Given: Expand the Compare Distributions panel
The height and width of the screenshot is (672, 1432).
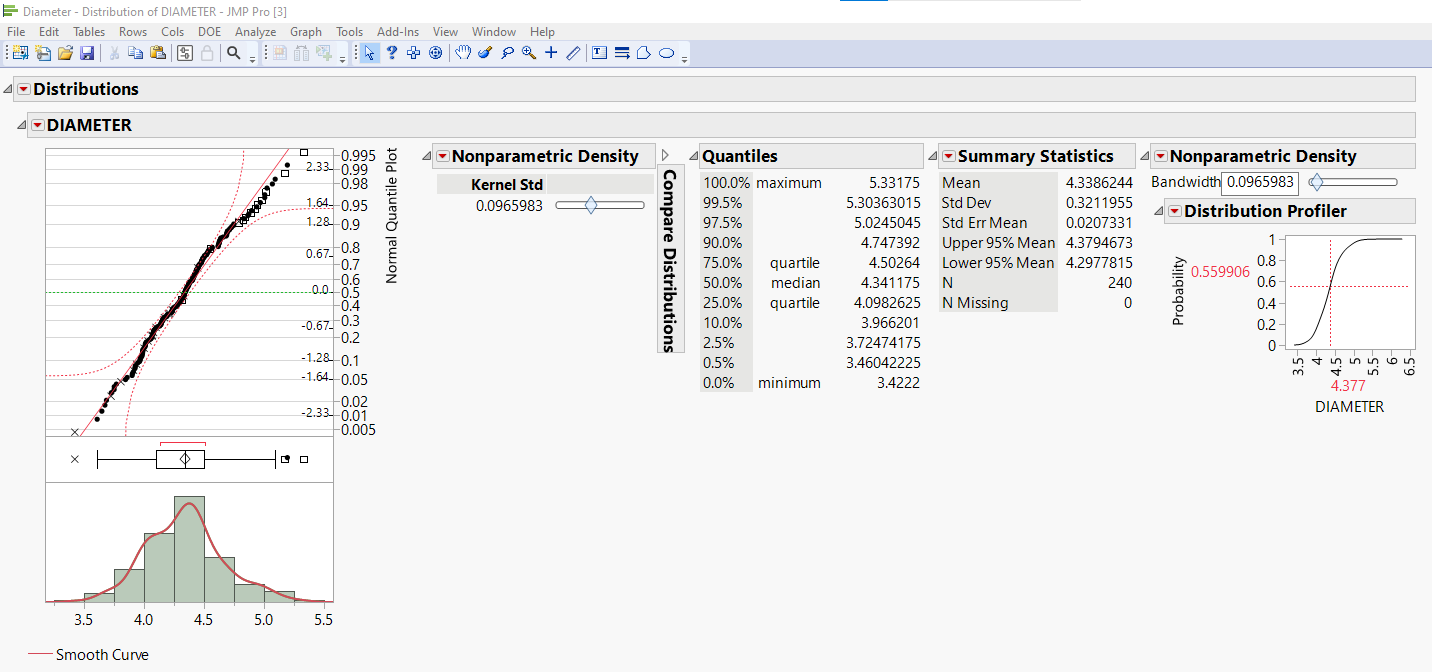Looking at the screenshot, I should [x=665, y=155].
